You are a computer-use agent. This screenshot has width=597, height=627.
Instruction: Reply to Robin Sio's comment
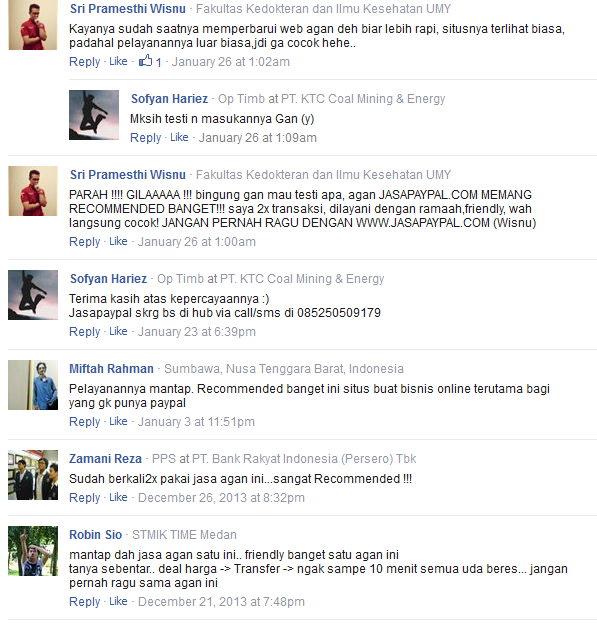[84, 601]
